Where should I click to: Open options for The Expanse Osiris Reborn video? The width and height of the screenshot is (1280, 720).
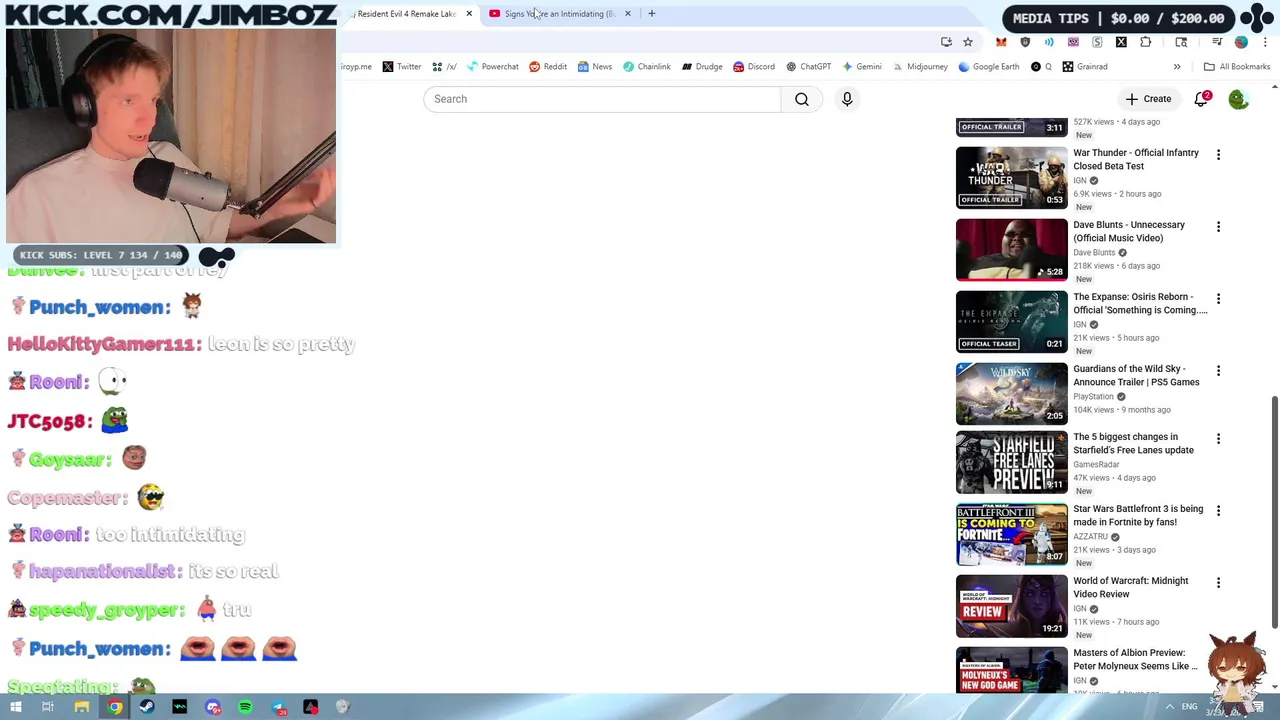[1218, 299]
